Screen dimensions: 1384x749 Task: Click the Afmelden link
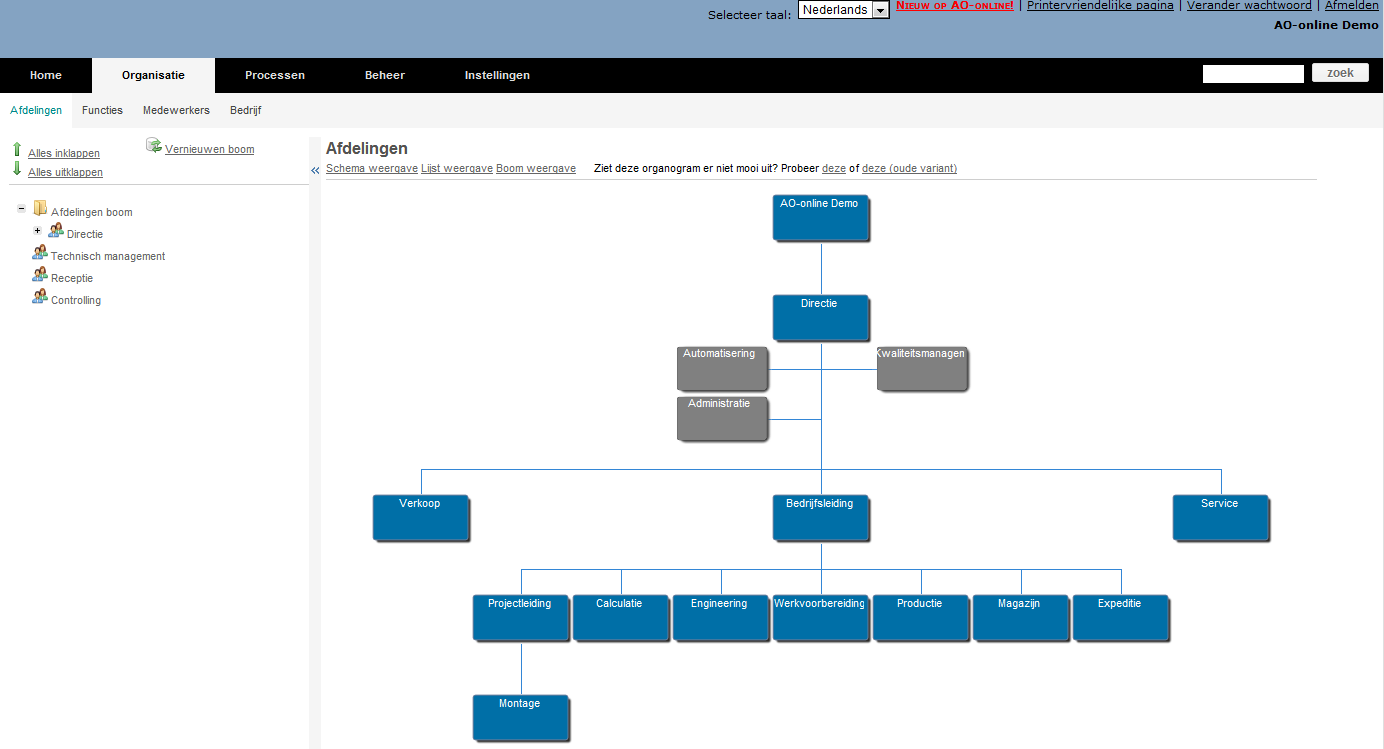1352,6
